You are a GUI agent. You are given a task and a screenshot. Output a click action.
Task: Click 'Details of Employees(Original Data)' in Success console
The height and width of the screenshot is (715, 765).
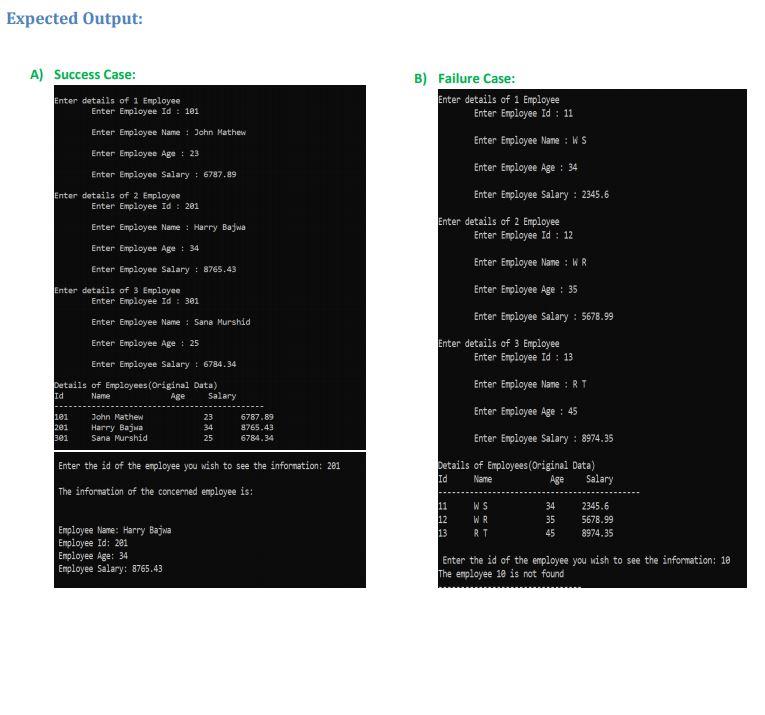pyautogui.click(x=136, y=385)
